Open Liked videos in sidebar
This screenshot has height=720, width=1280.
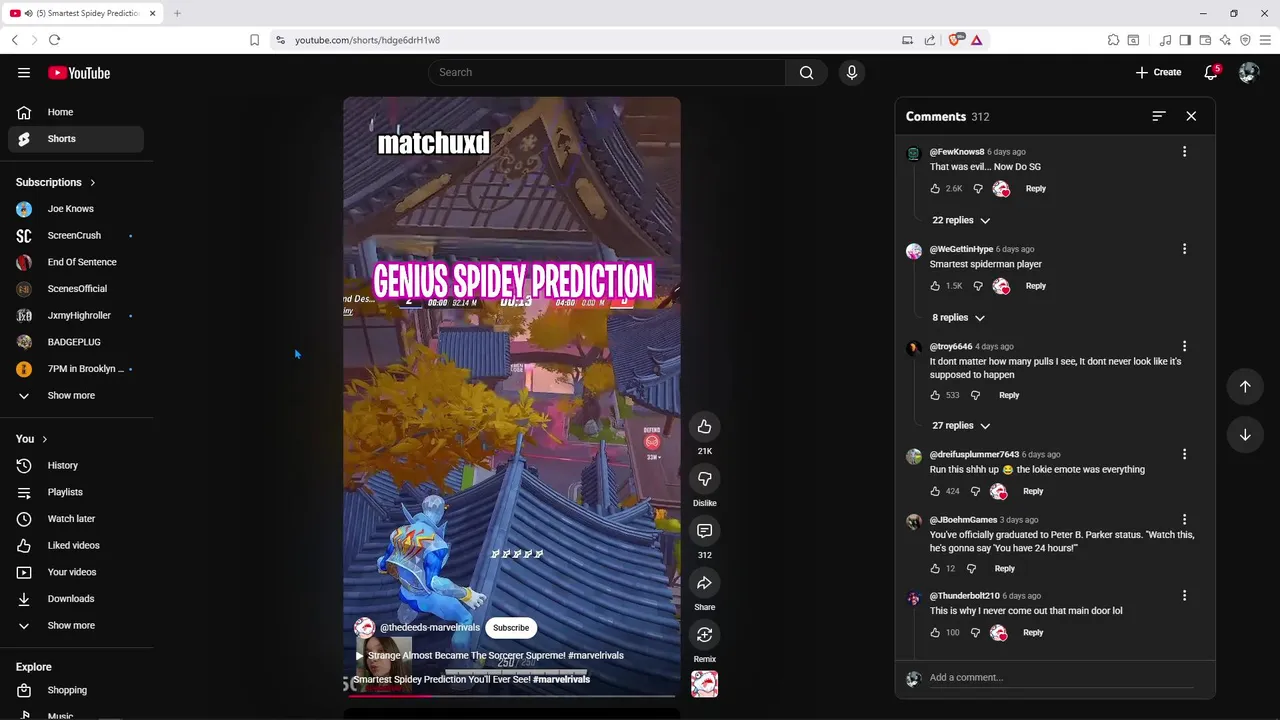click(x=76, y=545)
